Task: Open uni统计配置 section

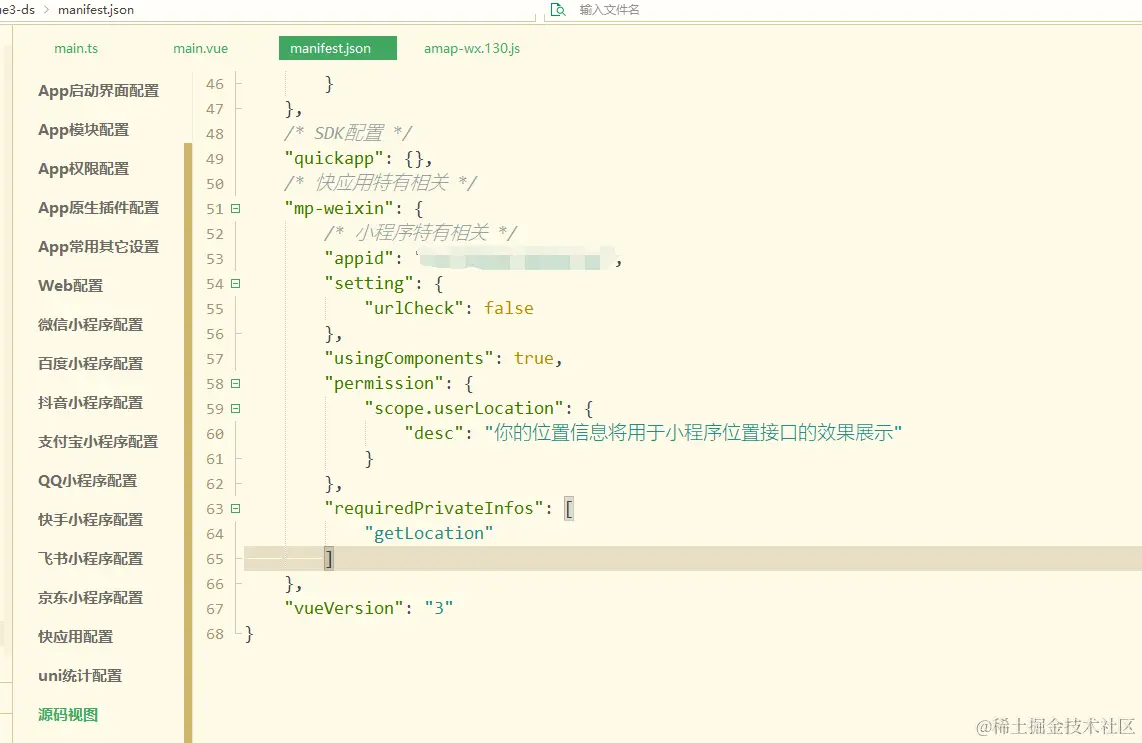Action: coord(80,676)
